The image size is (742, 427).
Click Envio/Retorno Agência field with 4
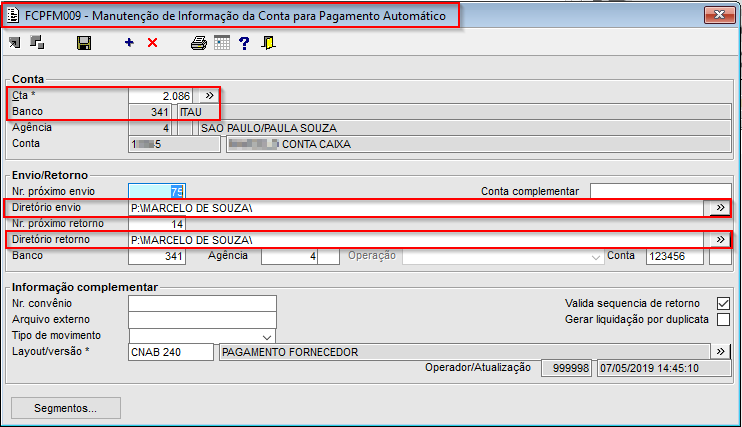point(289,256)
